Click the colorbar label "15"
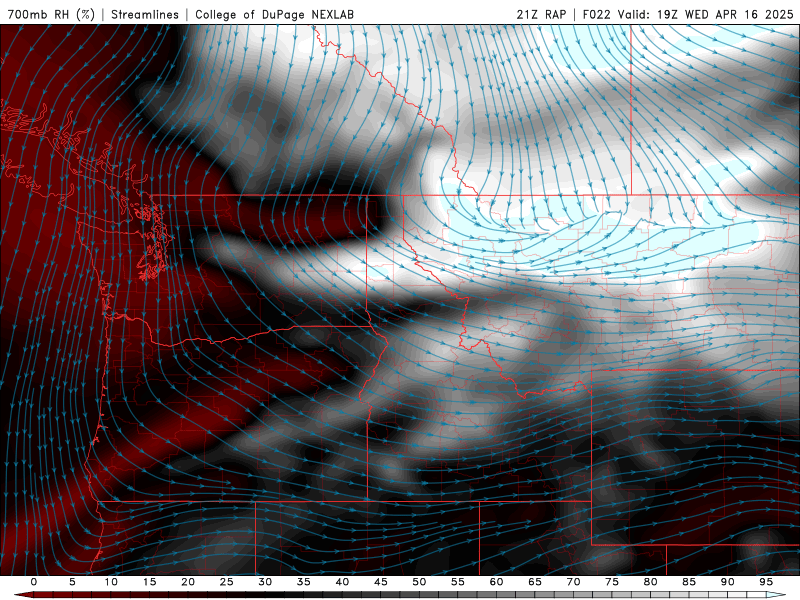 click(x=149, y=582)
